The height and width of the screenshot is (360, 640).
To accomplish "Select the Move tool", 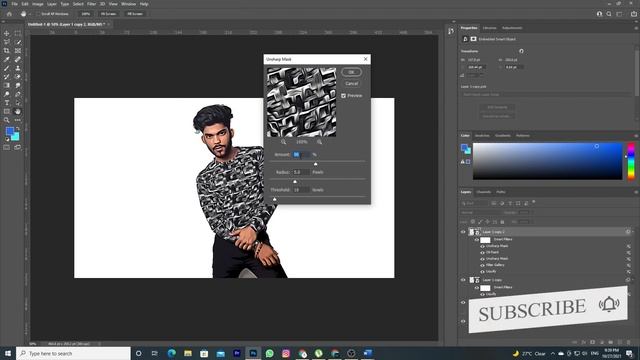I will [7, 33].
